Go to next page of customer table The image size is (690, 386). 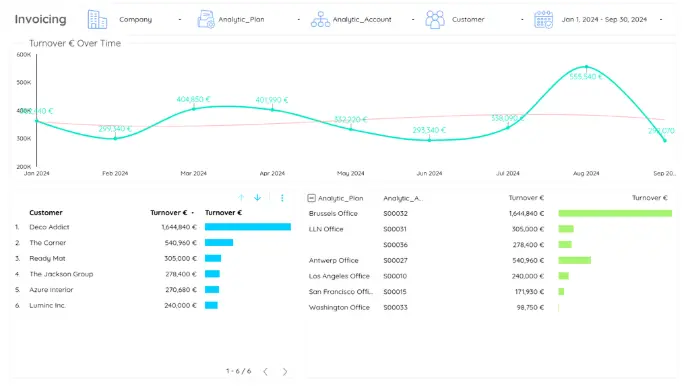(x=285, y=371)
